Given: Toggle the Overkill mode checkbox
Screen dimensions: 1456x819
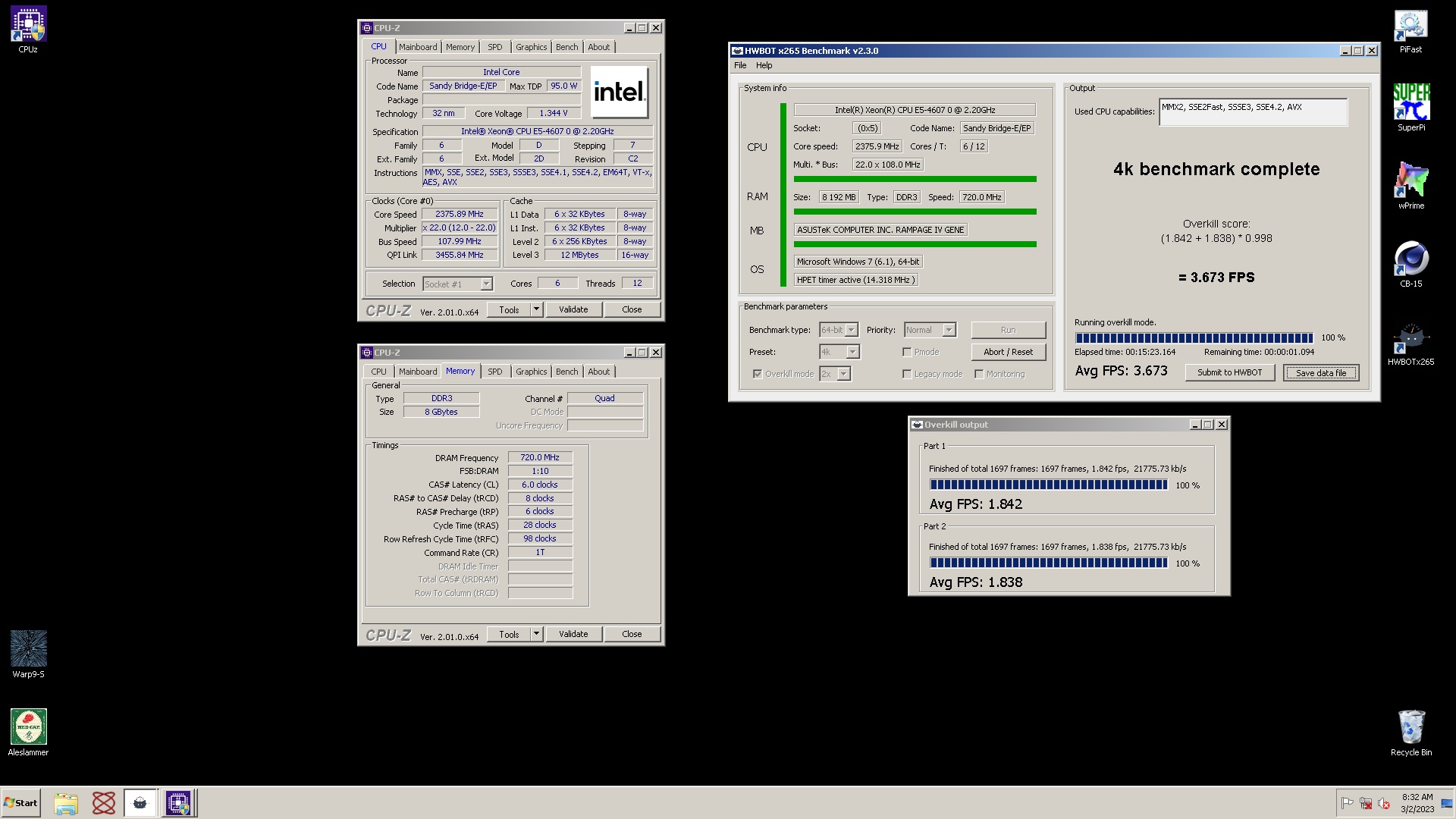Looking at the screenshot, I should pos(758,374).
